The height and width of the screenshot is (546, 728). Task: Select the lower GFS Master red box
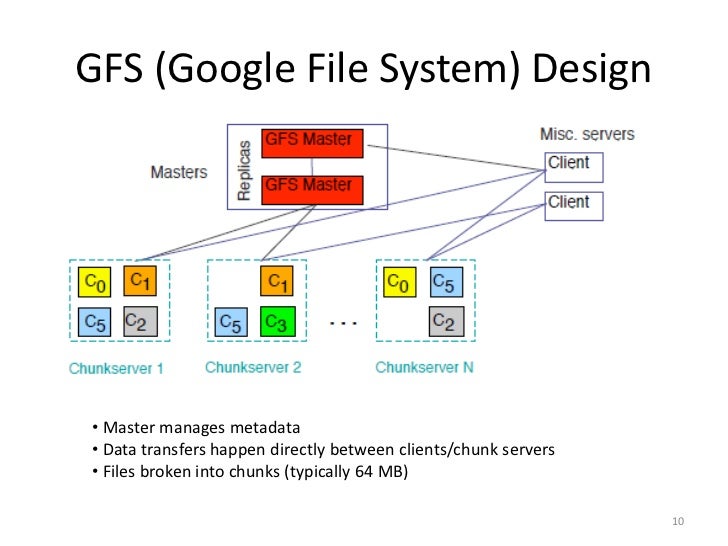pos(312,190)
